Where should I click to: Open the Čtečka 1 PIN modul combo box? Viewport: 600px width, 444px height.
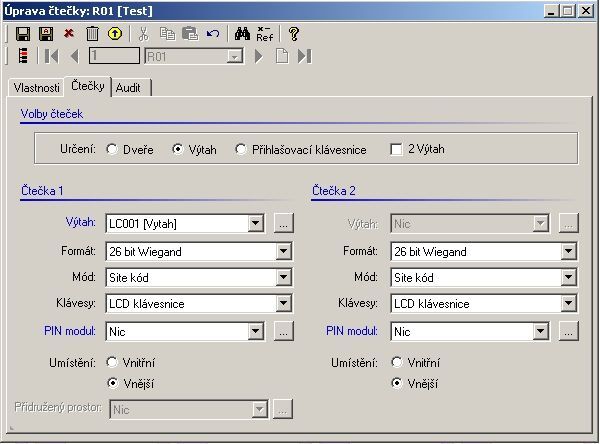coord(256,331)
